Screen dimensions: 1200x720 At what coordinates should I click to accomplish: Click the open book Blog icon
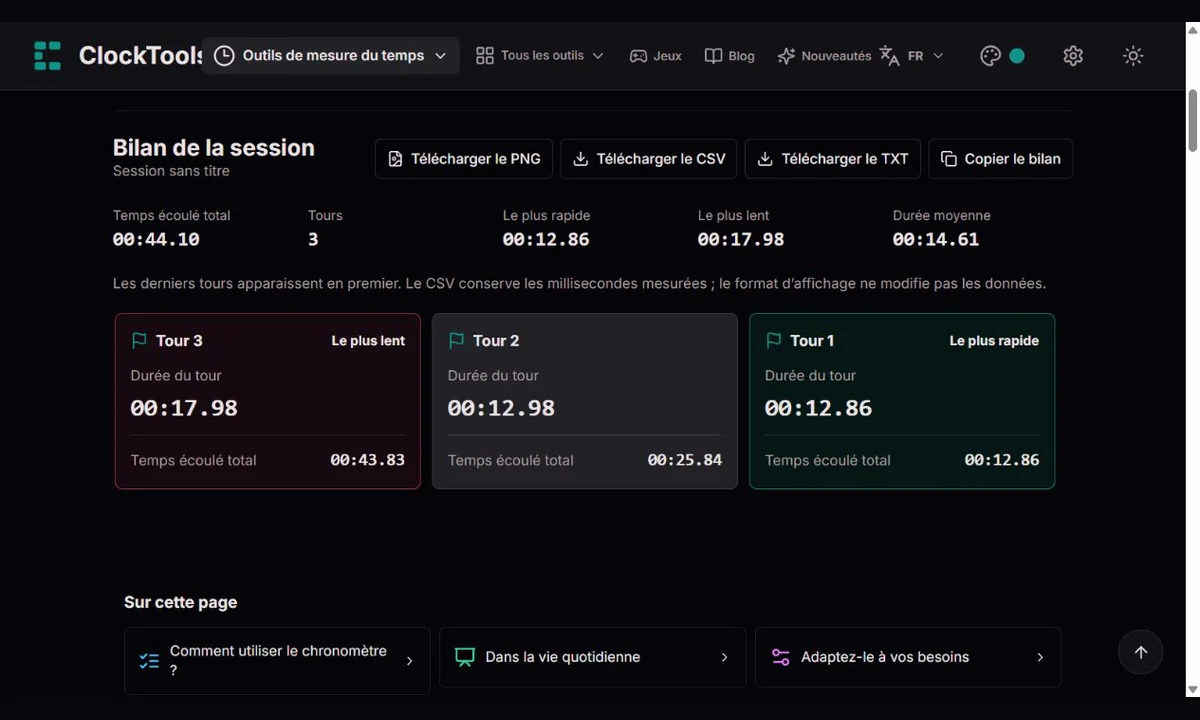[713, 56]
